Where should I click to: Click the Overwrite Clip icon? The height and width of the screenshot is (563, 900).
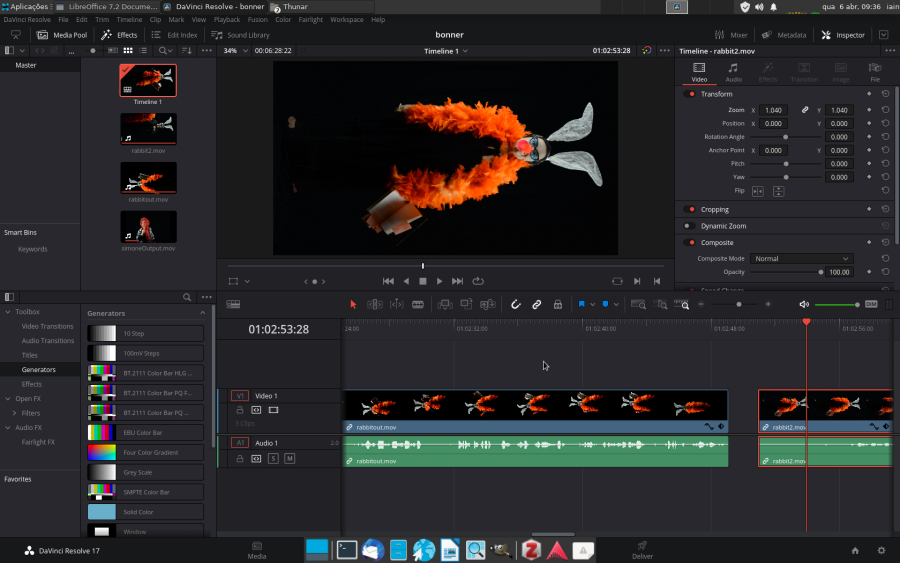[466, 304]
